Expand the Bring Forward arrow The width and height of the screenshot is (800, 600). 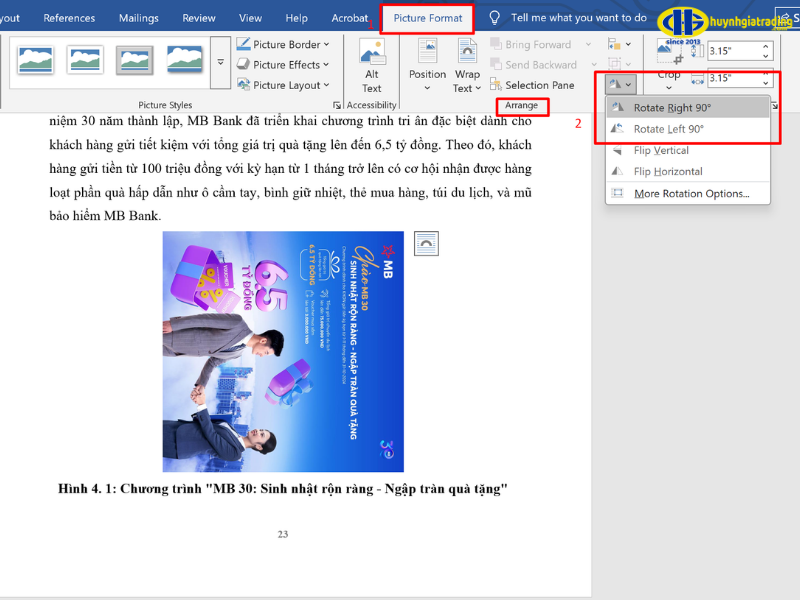(588, 44)
